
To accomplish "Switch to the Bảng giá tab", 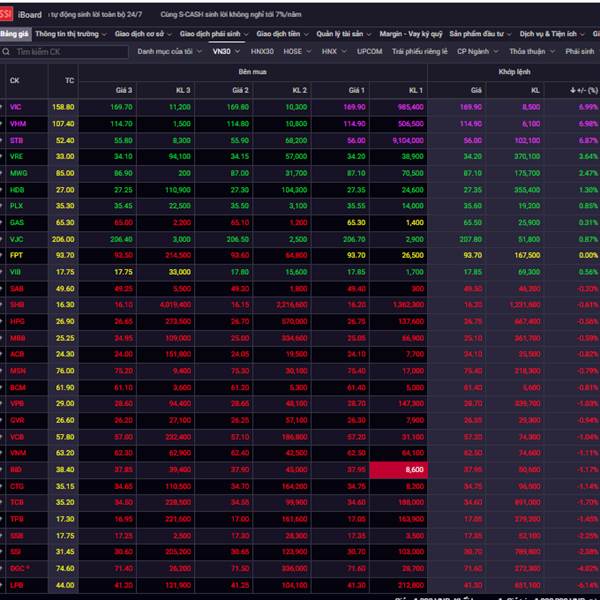I will point(14,33).
